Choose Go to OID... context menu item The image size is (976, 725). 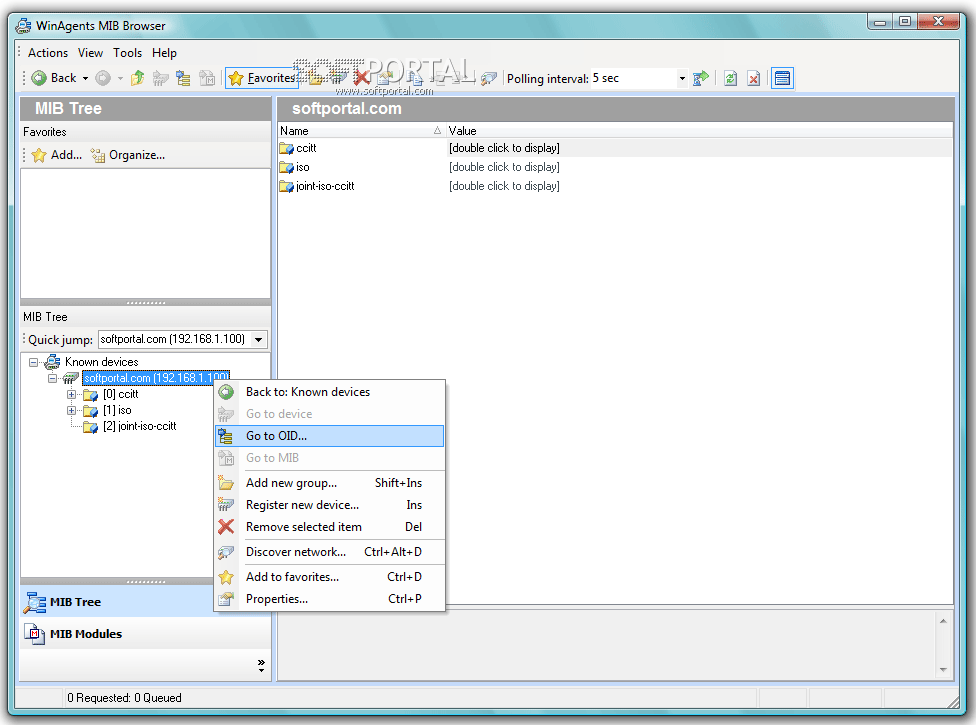click(x=329, y=436)
